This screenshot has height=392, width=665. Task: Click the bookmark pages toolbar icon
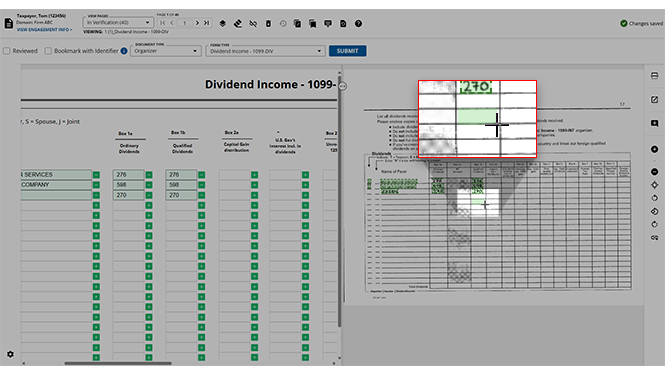click(x=313, y=24)
